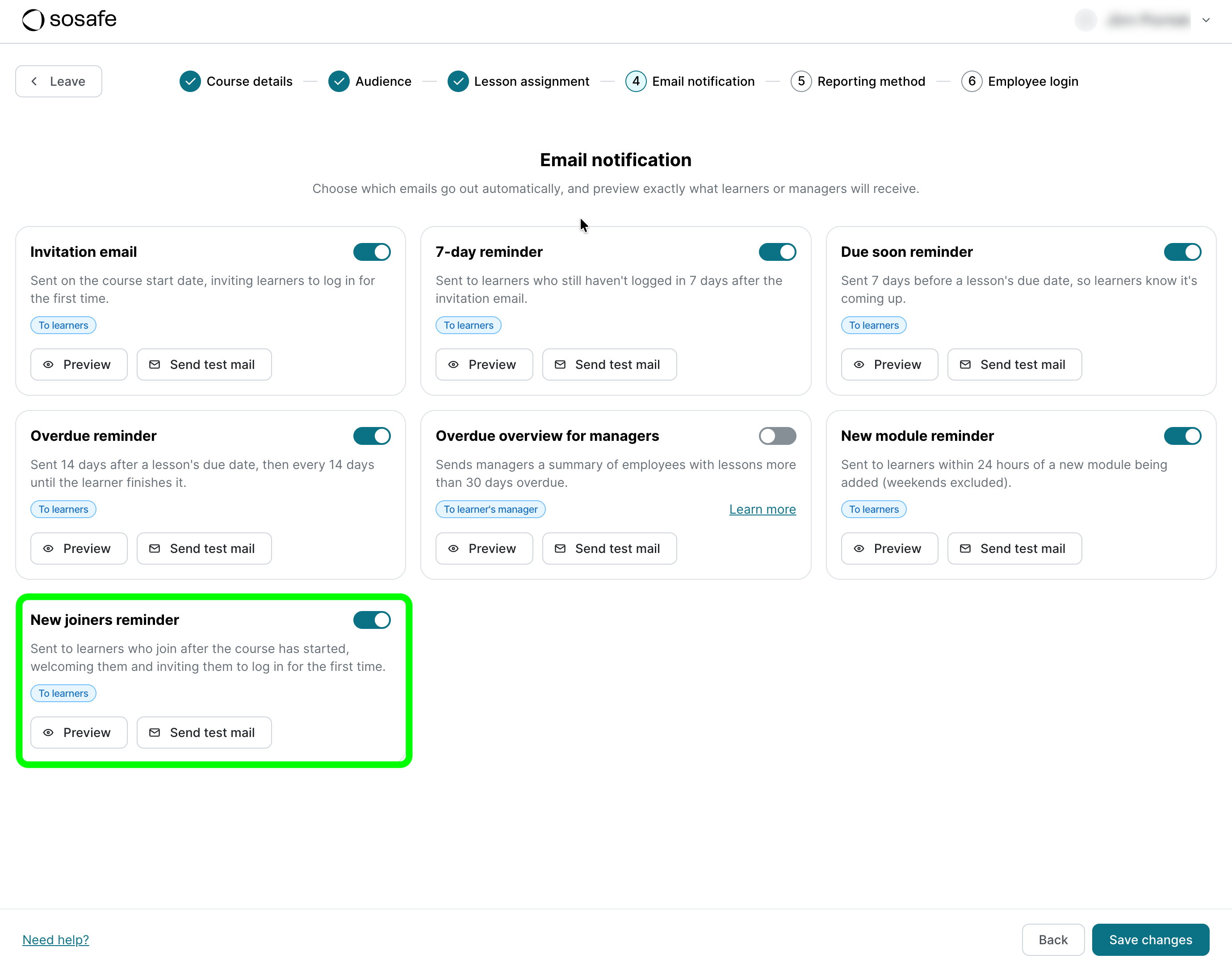Preview the Due soon reminder
Screen dimensions: 1232x963
point(889,364)
